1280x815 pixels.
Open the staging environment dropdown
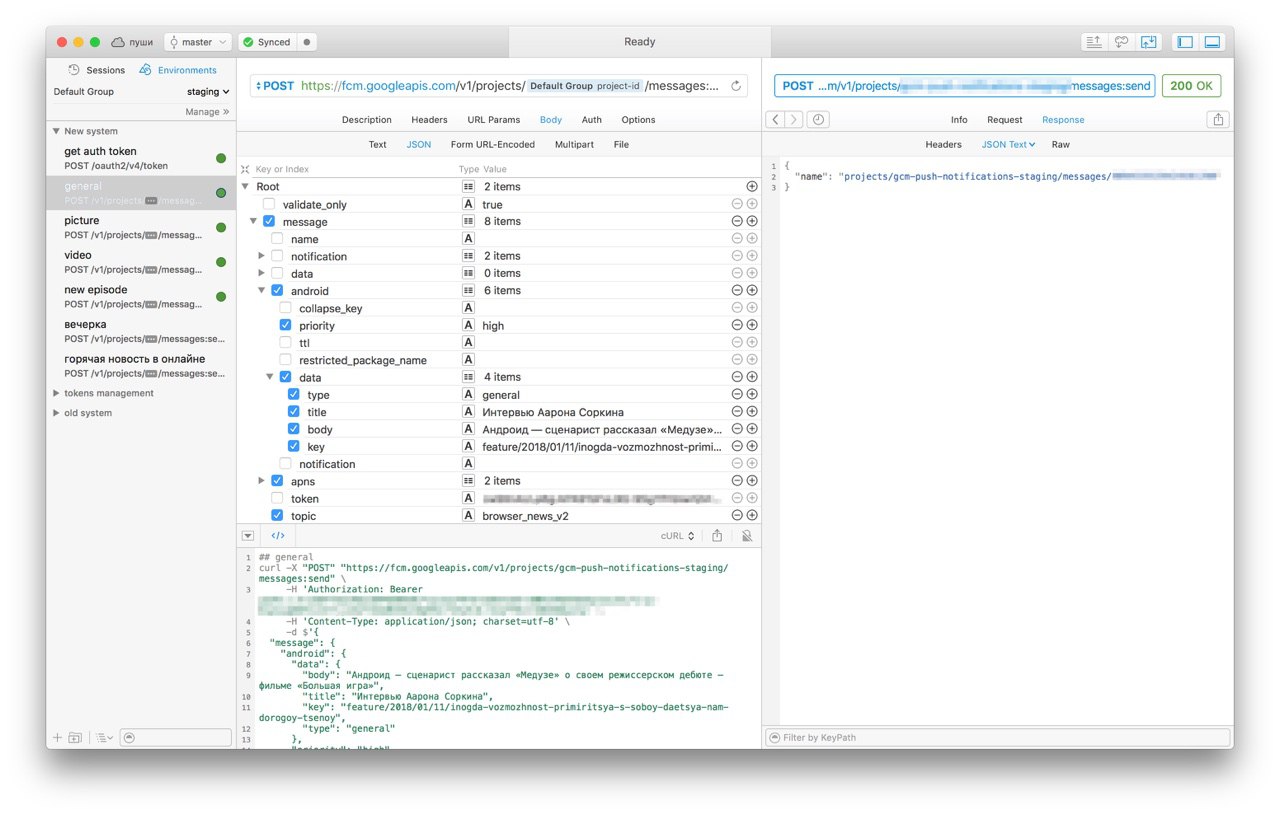[208, 92]
